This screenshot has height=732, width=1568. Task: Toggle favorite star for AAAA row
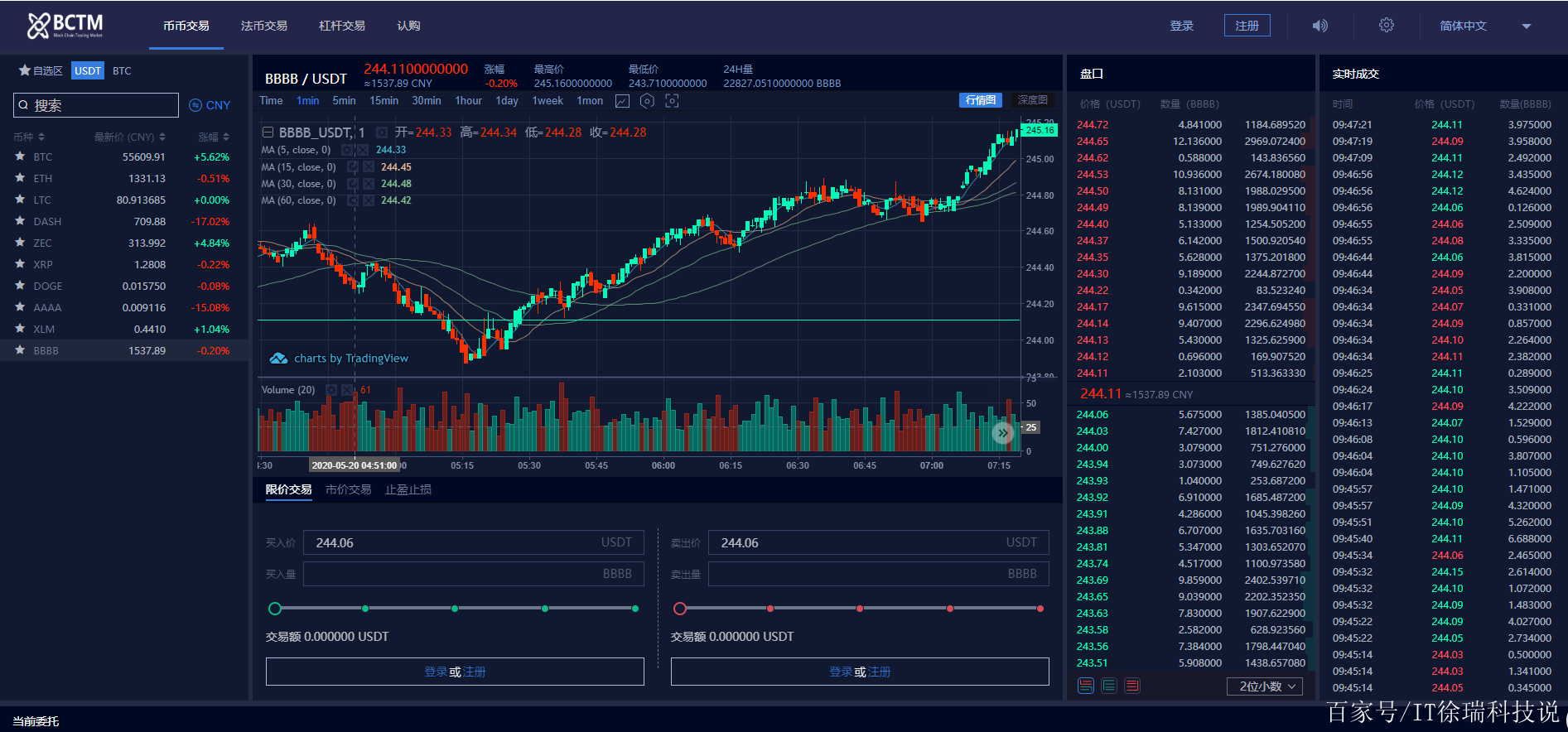point(20,307)
